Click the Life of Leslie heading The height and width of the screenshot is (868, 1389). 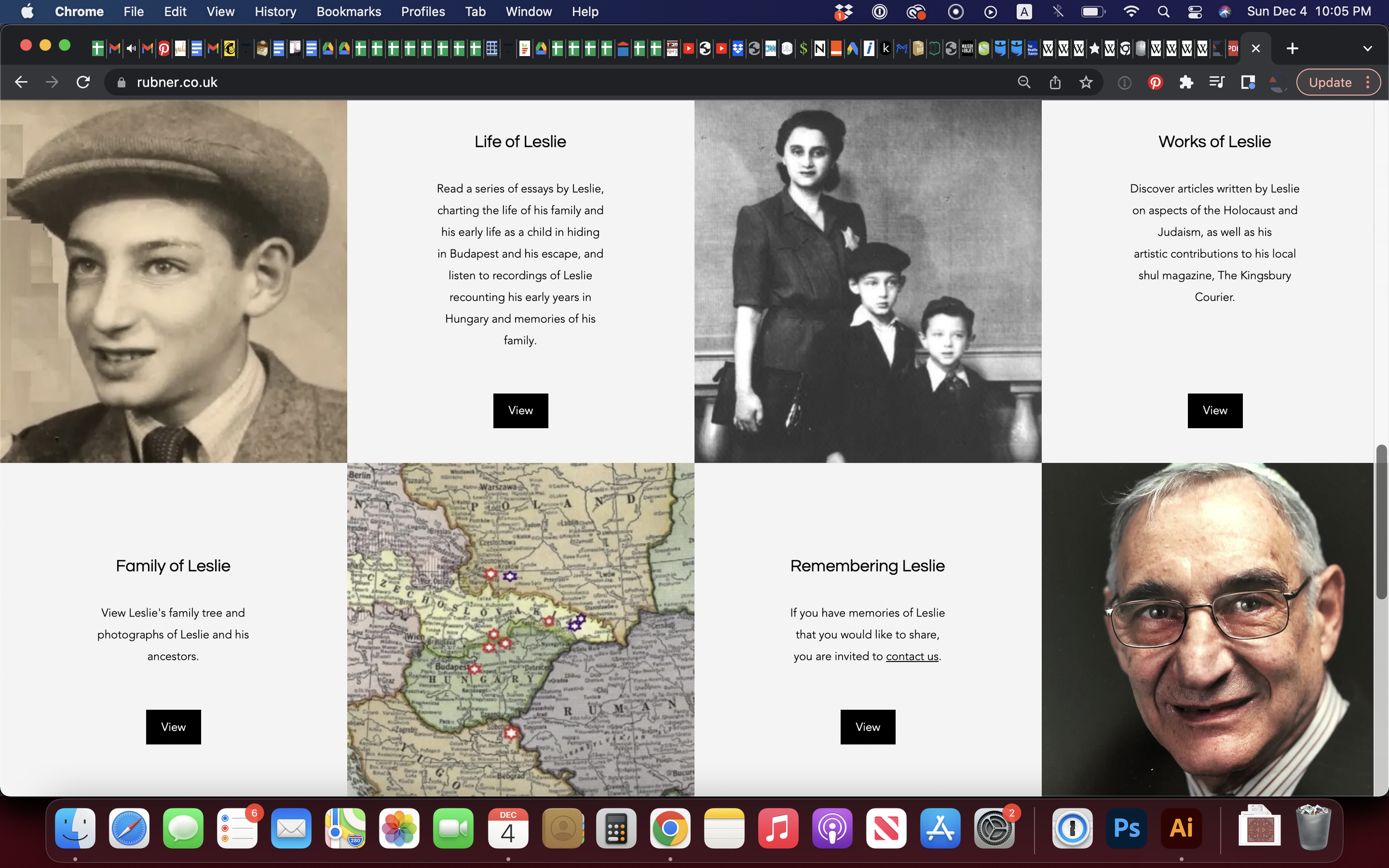tap(520, 141)
